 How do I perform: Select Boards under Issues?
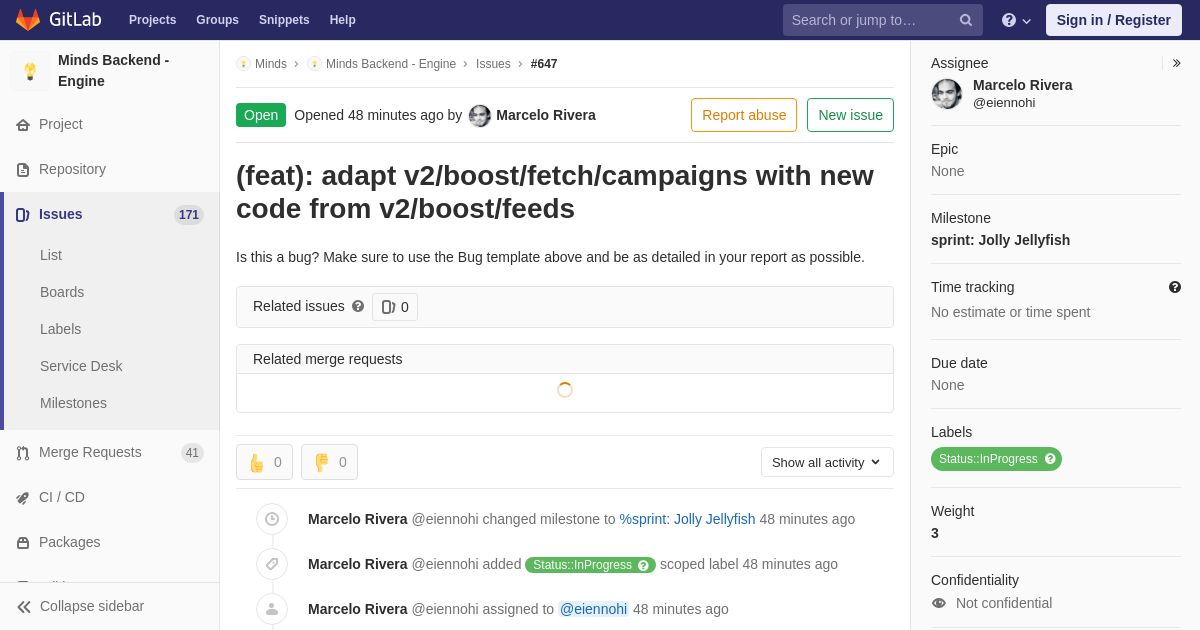(x=62, y=292)
